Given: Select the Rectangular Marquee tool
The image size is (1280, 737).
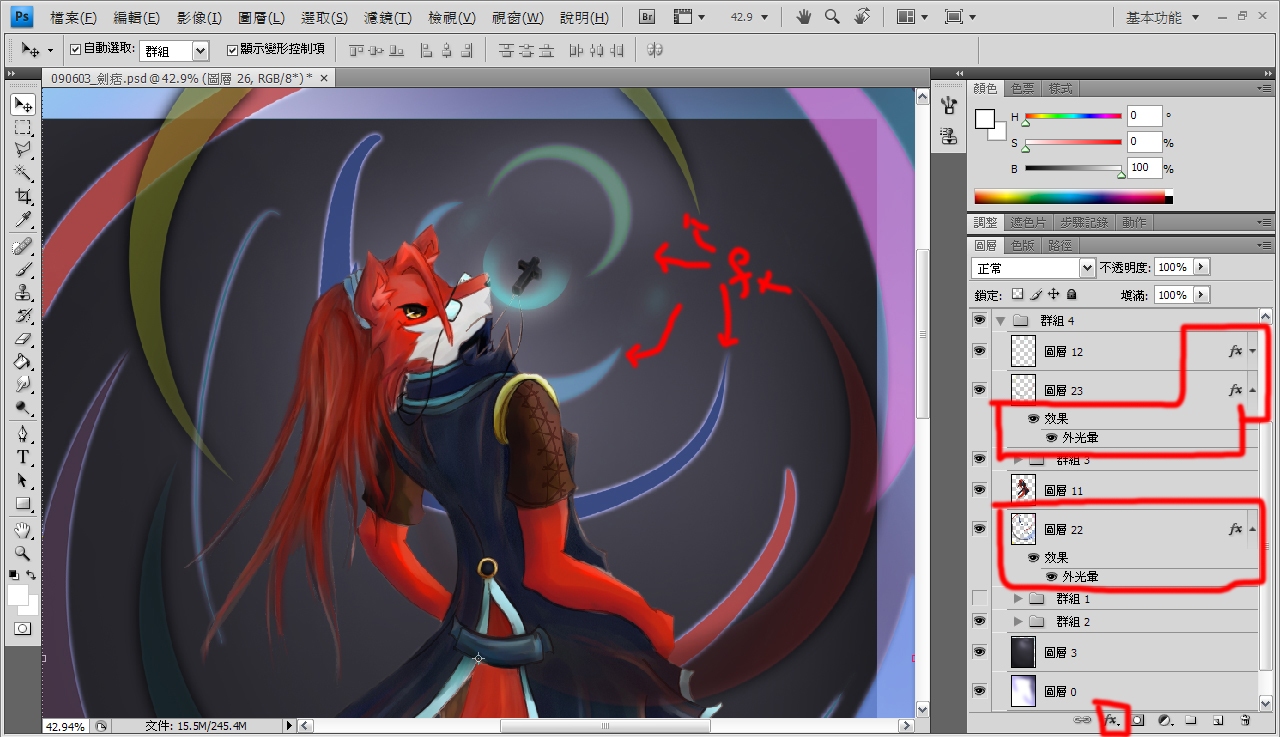Looking at the screenshot, I should (23, 127).
